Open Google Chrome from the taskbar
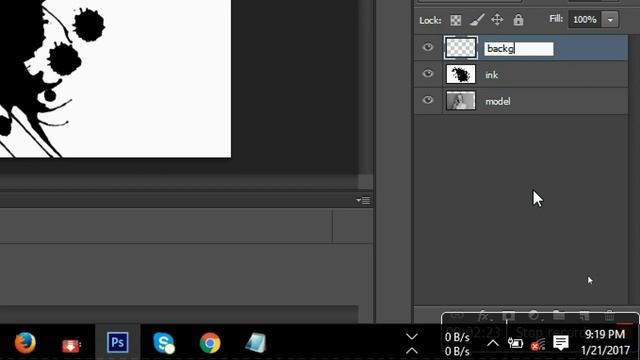This screenshot has width=640, height=360. [210, 342]
